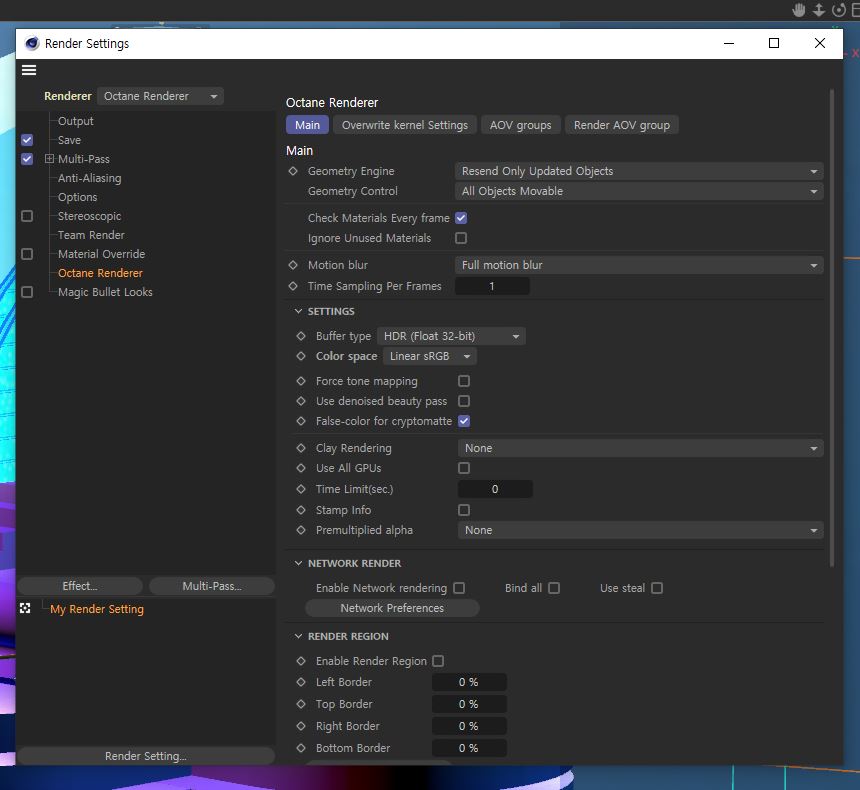Click the keyframe diamond beside Top Border
860x790 pixels.
[x=301, y=704]
